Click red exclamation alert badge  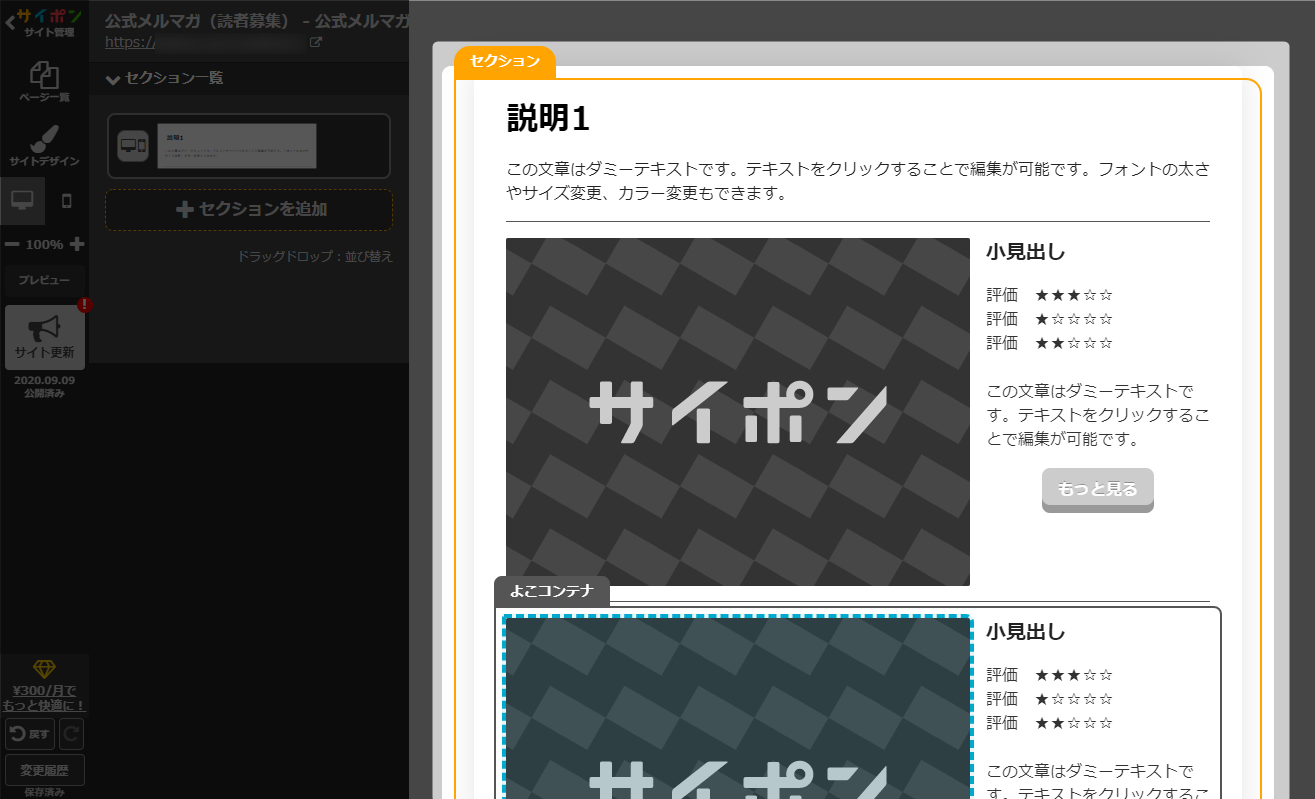84,305
